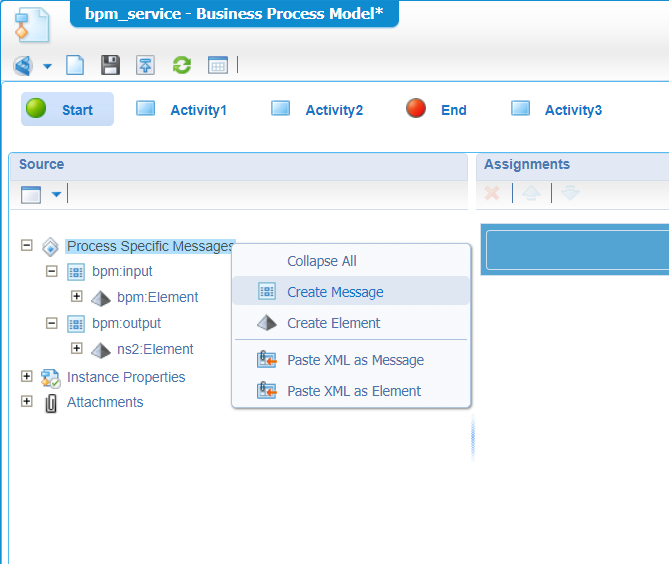Click the move assignment down arrow
The height and width of the screenshot is (564, 669).
click(569, 193)
